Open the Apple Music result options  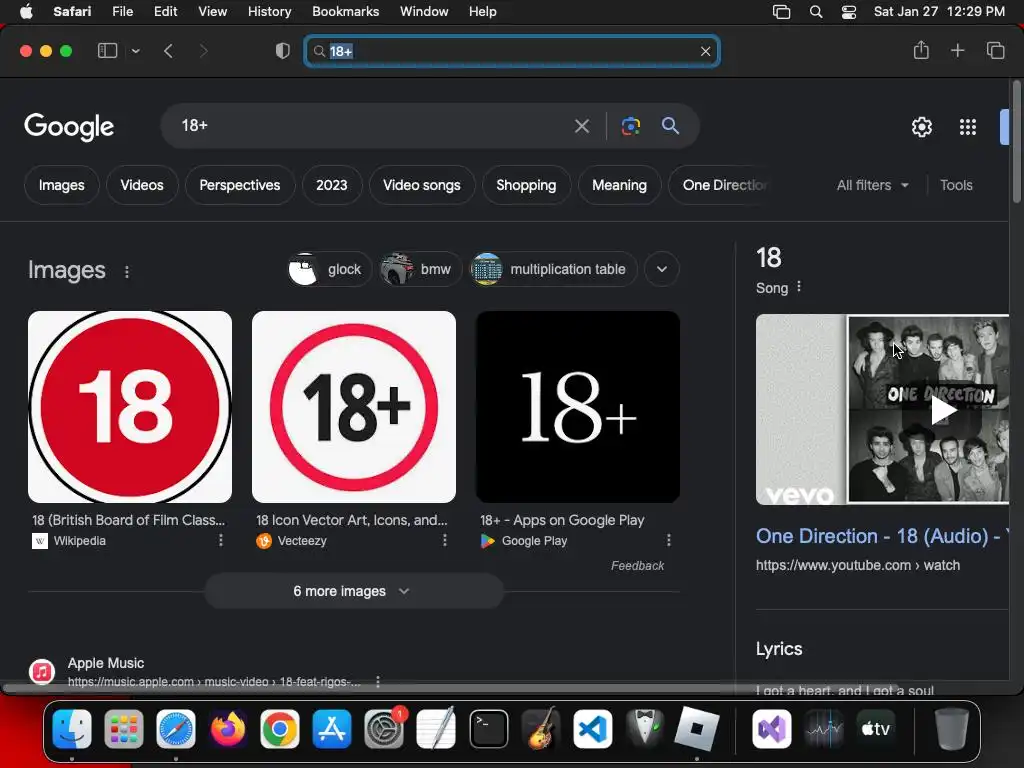coord(377,682)
